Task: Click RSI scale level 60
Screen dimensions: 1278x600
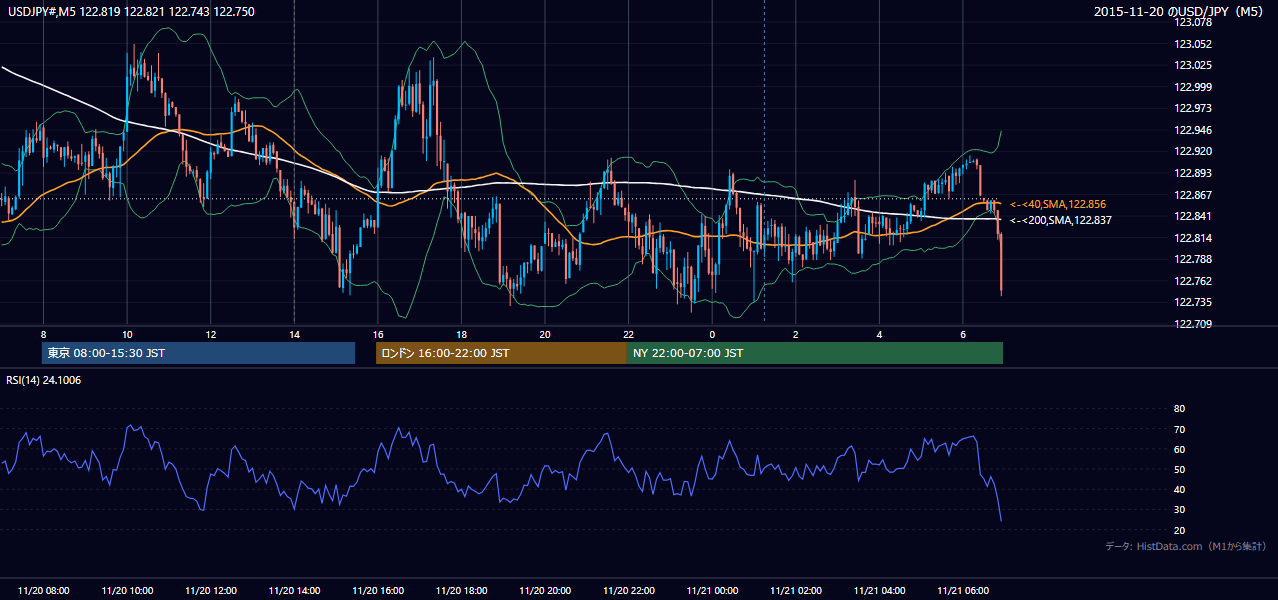Action: pos(1179,449)
